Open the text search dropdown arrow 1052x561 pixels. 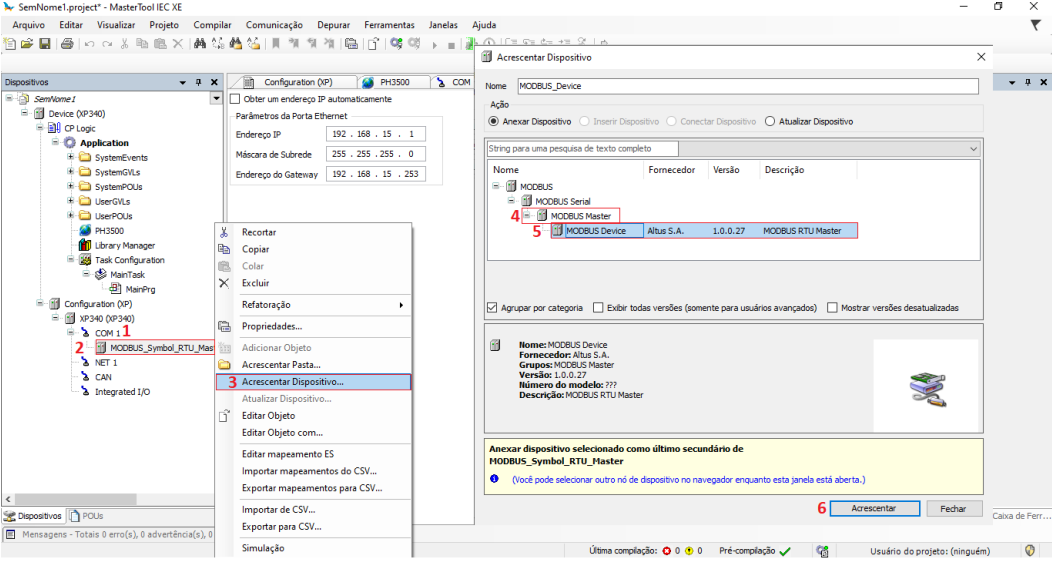click(x=973, y=149)
